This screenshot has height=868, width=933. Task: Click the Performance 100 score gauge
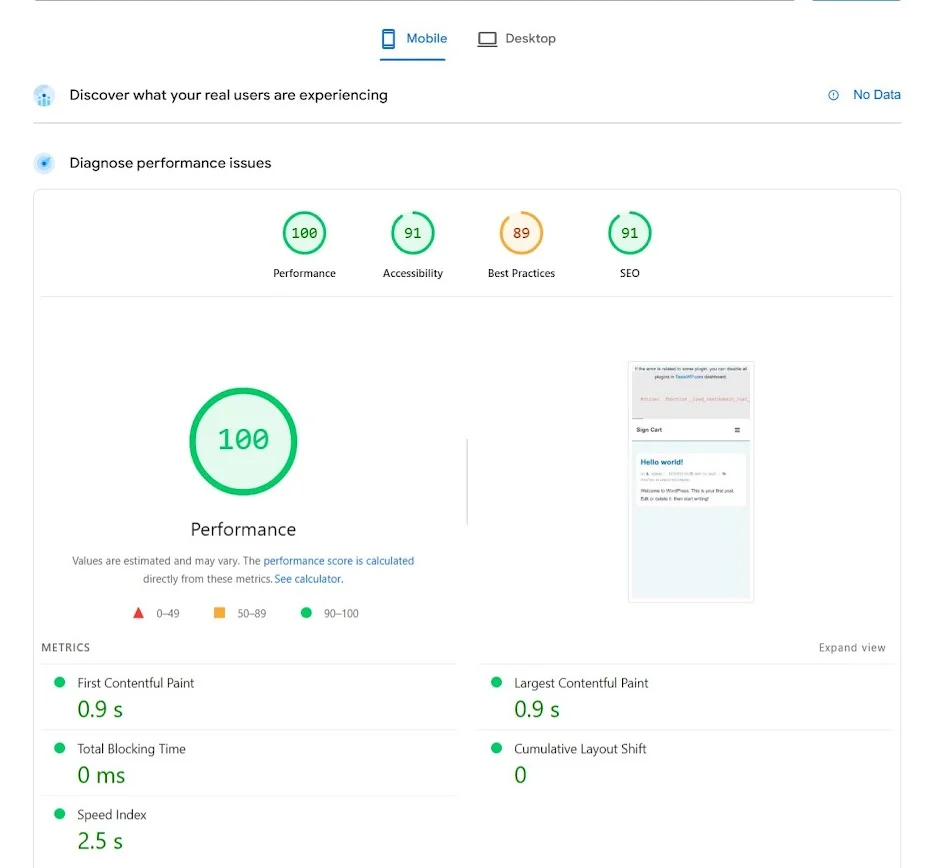[x=243, y=440]
